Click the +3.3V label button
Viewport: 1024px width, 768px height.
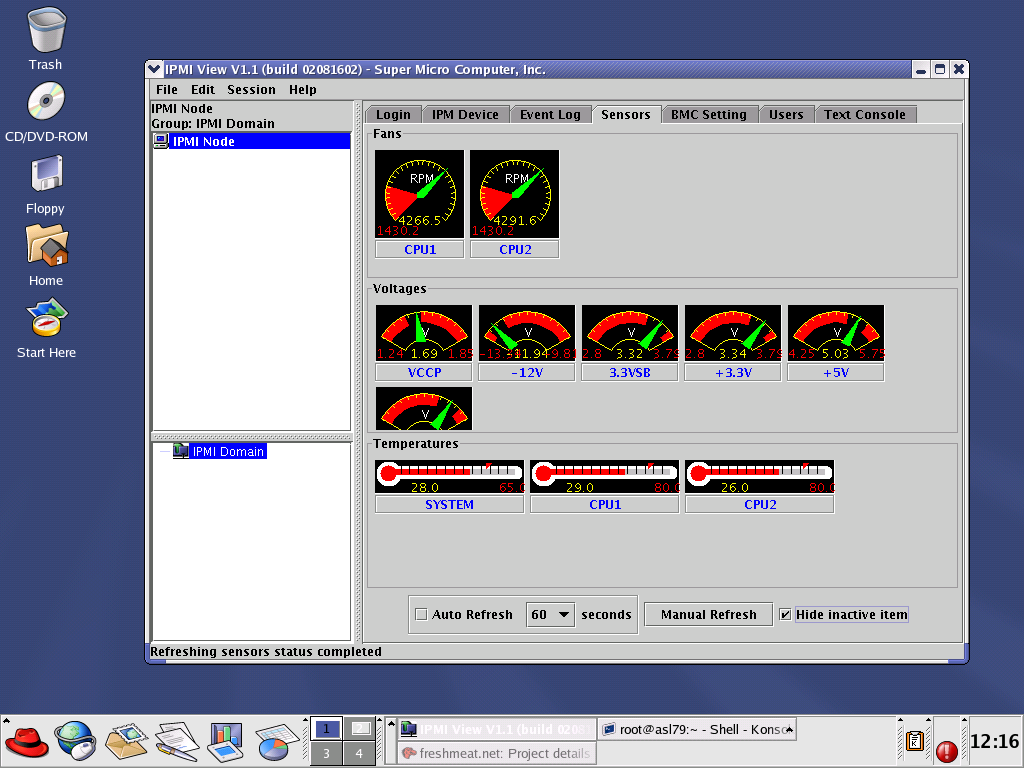pyautogui.click(x=733, y=372)
